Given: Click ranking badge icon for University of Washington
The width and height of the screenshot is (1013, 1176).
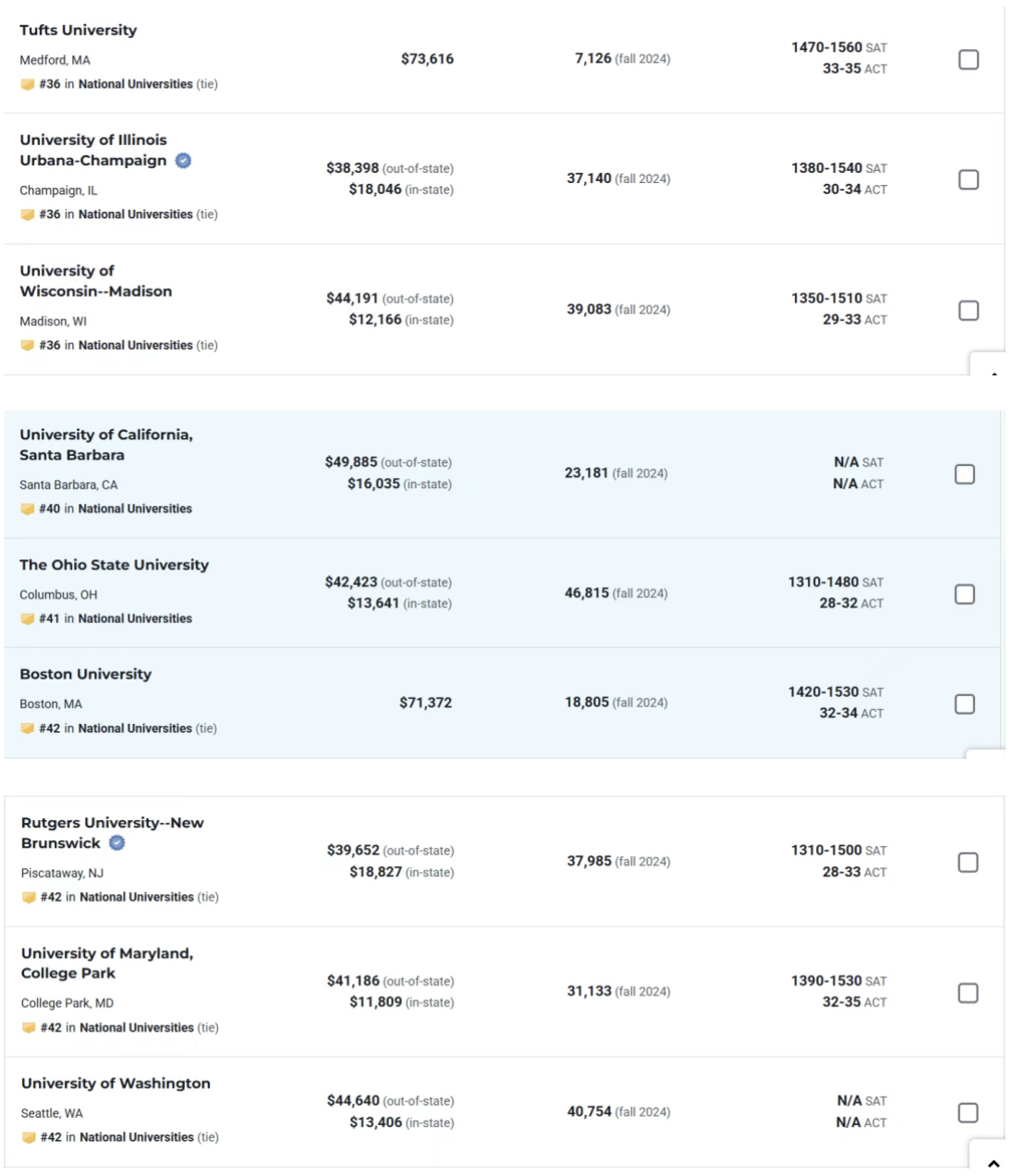Looking at the screenshot, I should coord(29,1137).
